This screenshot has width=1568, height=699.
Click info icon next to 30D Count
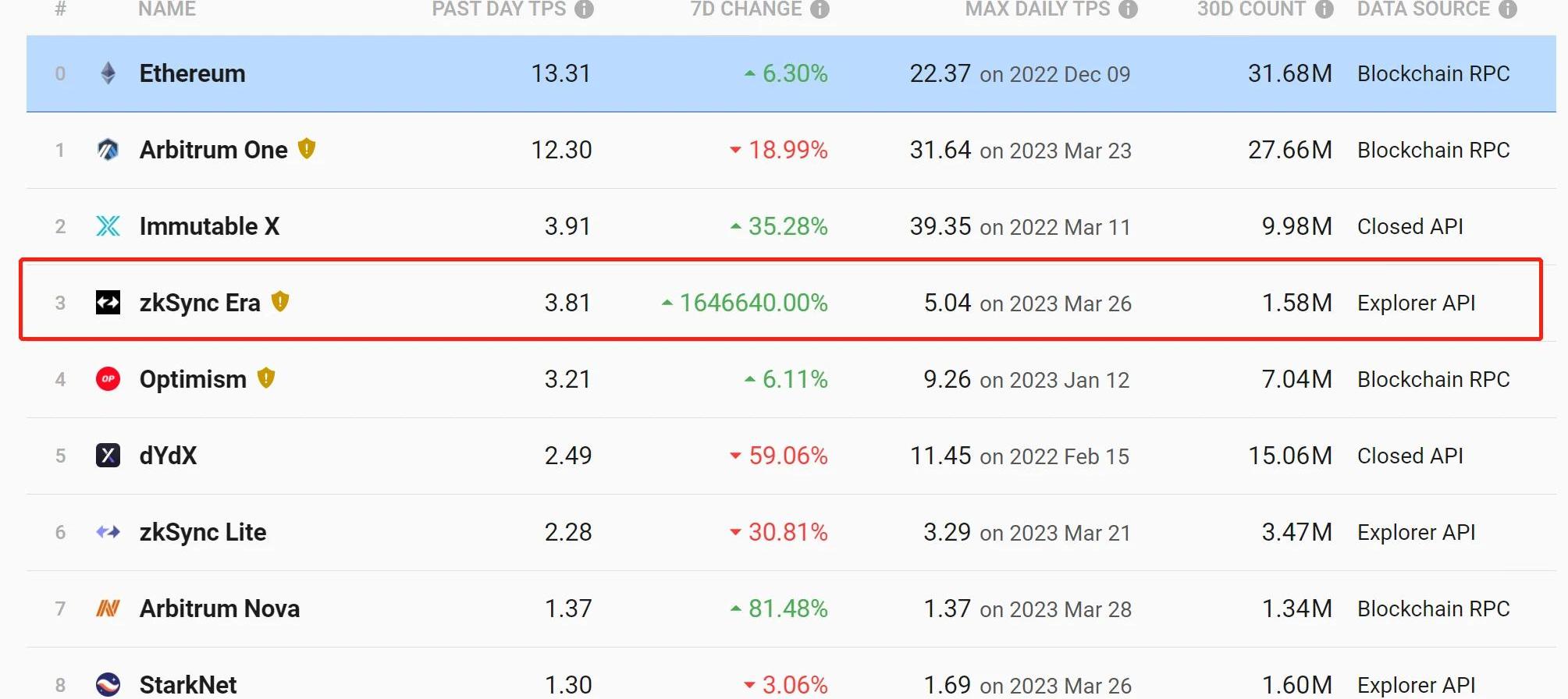coord(1324,9)
